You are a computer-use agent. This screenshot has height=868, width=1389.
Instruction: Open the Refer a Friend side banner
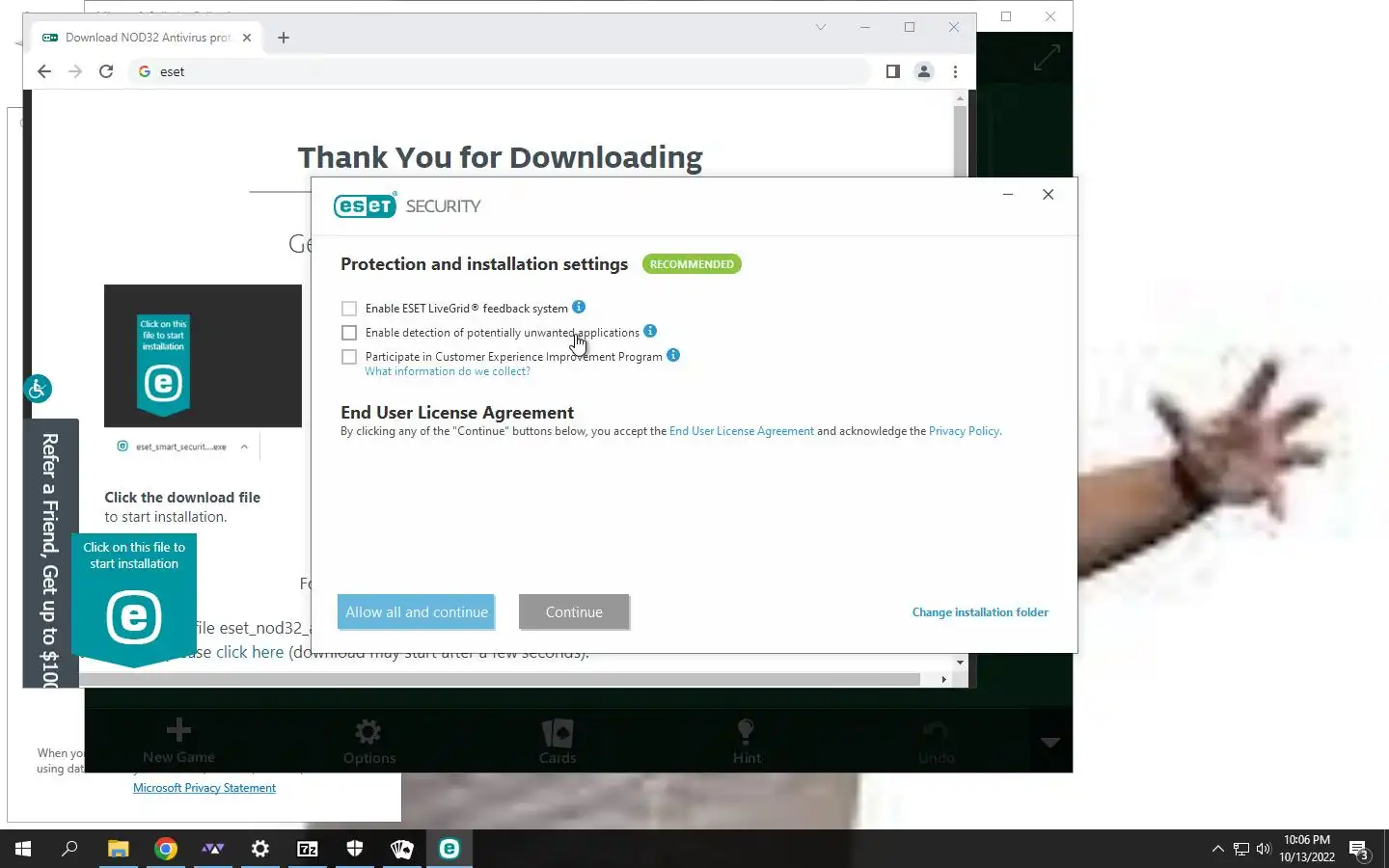(x=50, y=554)
